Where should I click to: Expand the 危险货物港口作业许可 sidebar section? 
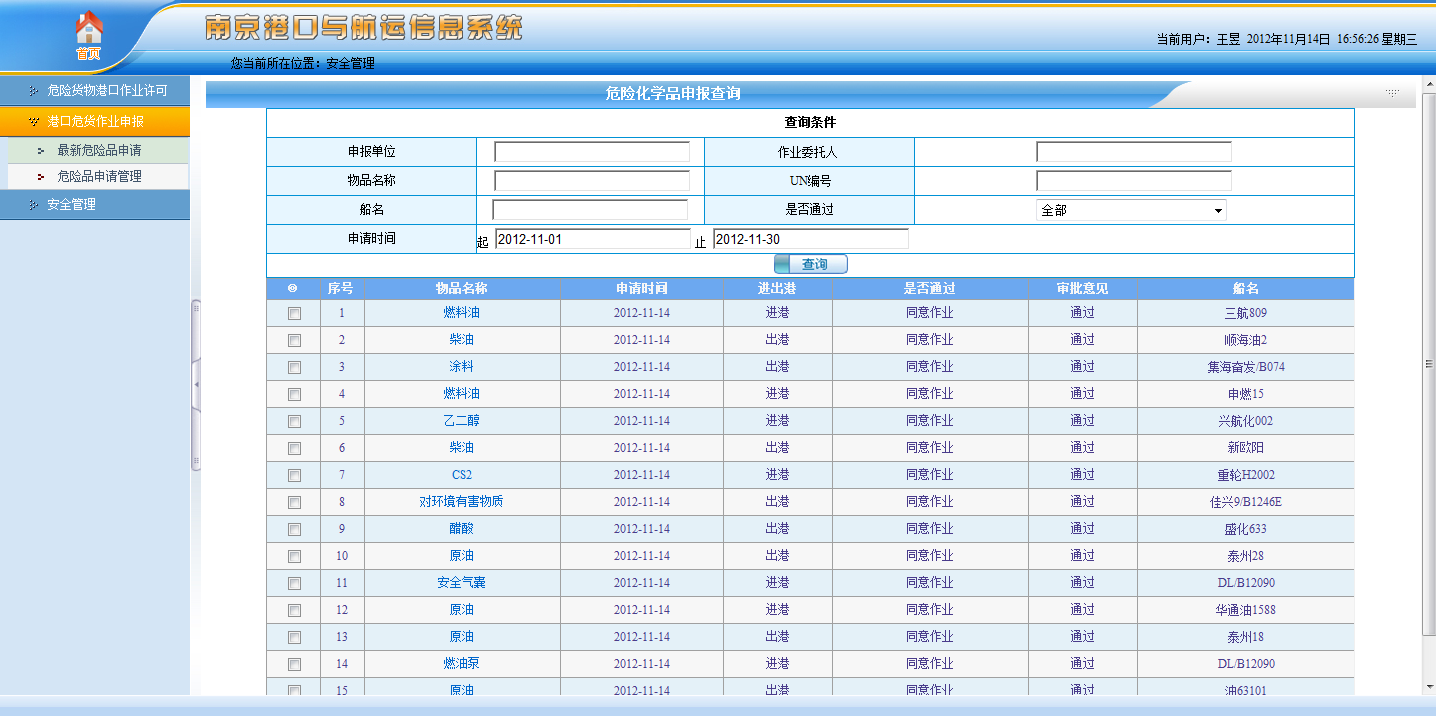point(107,91)
